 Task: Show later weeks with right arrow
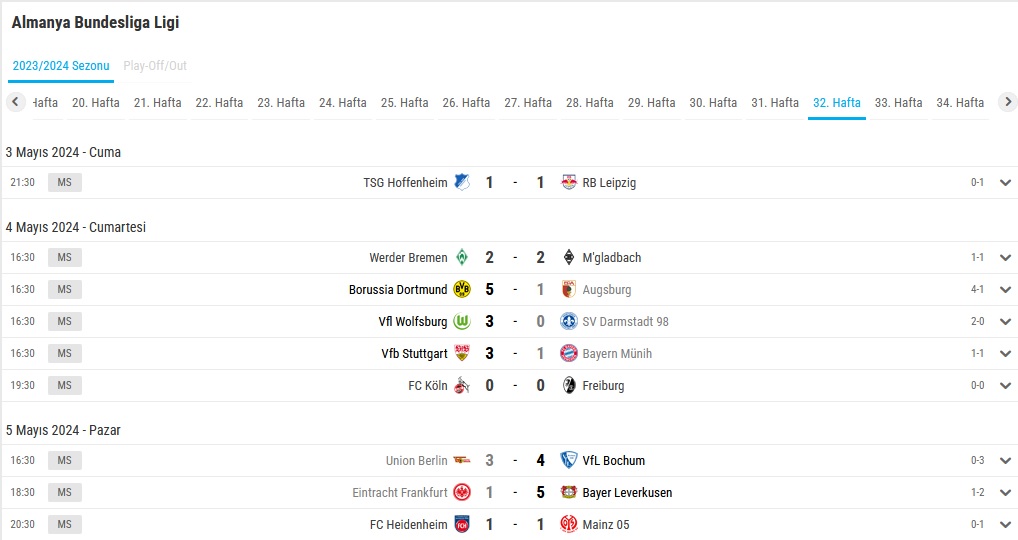coord(1007,102)
